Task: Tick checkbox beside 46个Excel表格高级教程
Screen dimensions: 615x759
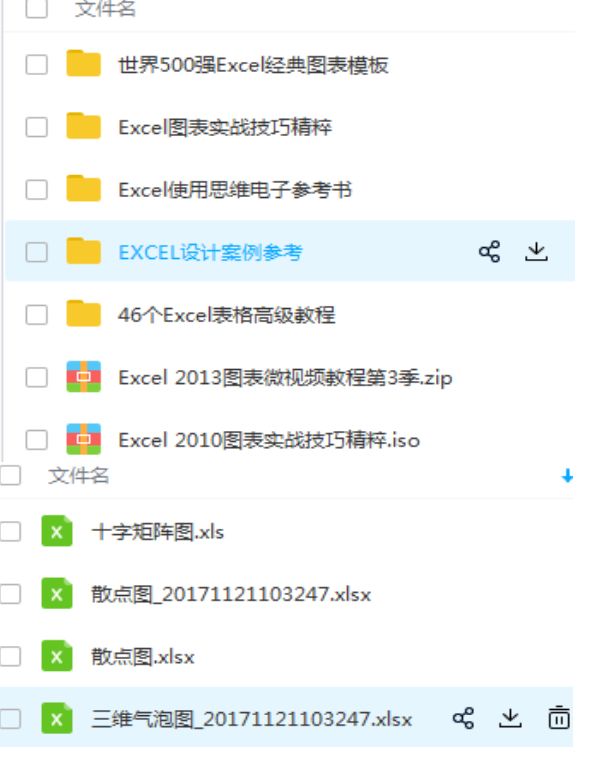Action: pyautogui.click(x=36, y=315)
